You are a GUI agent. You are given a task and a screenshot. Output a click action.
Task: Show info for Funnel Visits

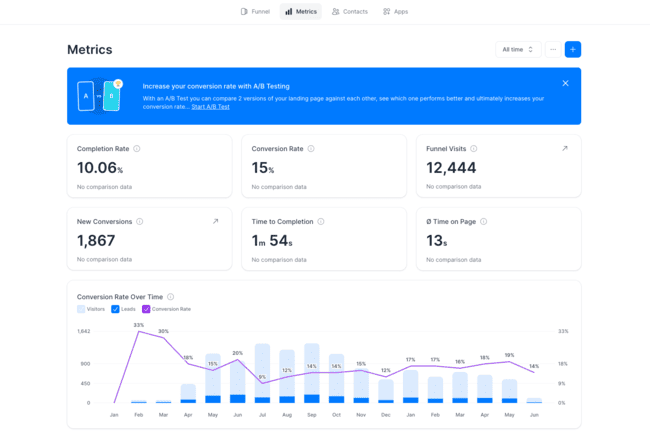pos(474,148)
